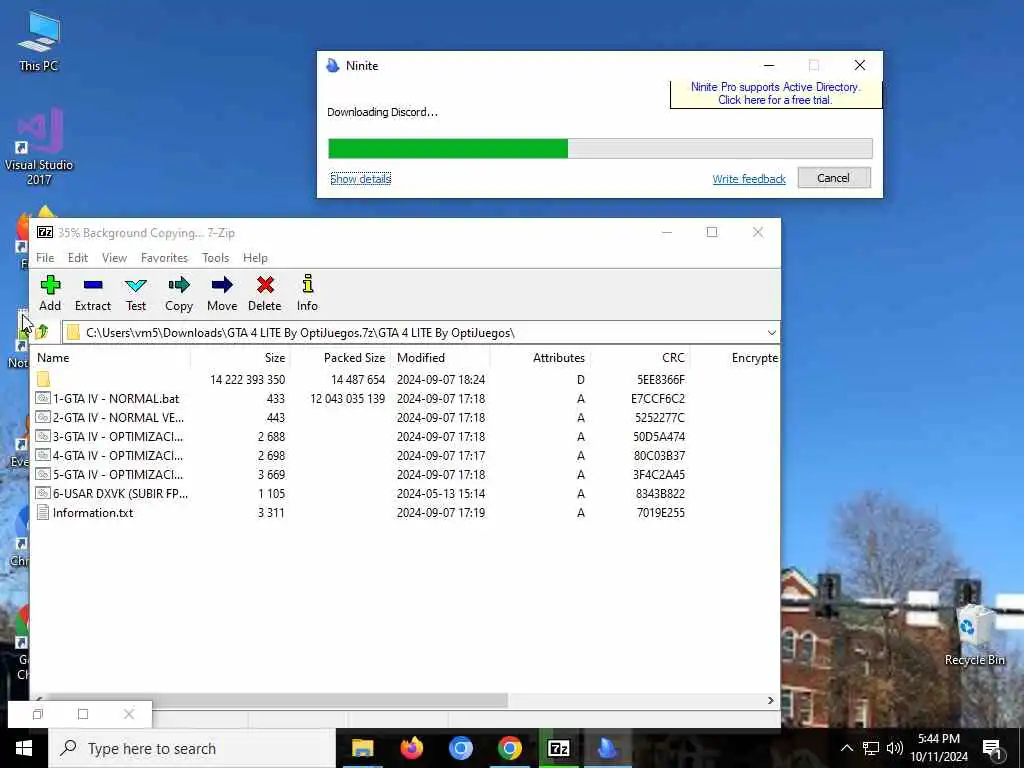Select the 4-GTA IV - OPTIMIZACI... file
The width and height of the screenshot is (1024, 768).
click(x=405, y=455)
